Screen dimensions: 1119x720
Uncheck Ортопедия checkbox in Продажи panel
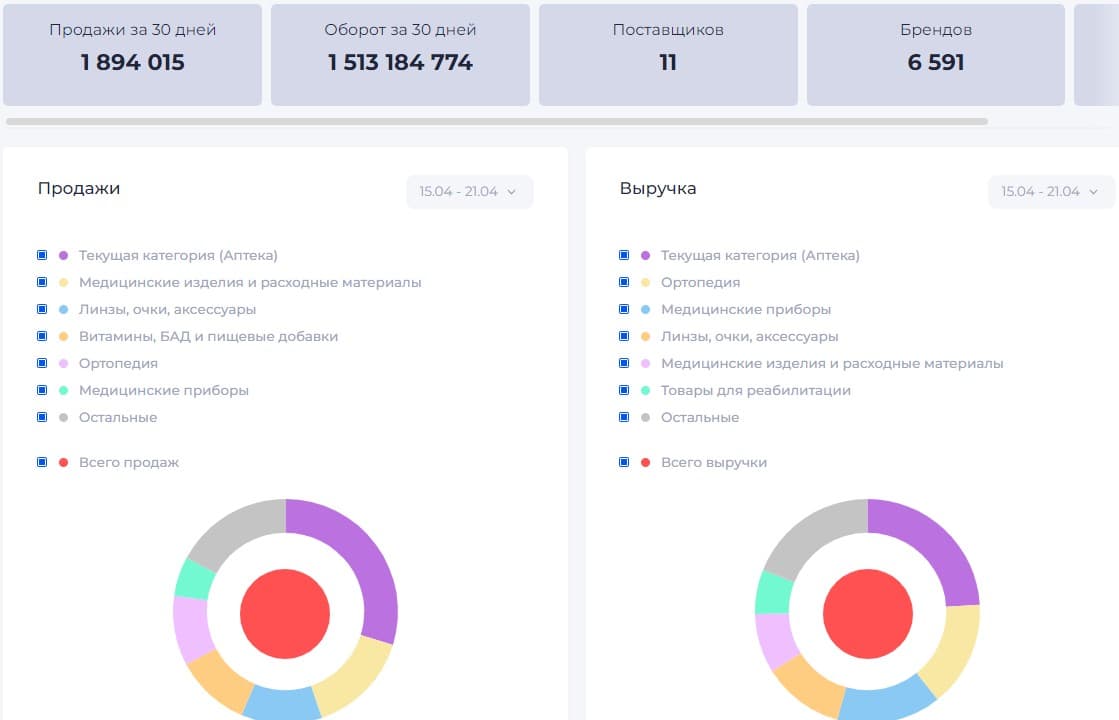point(42,363)
